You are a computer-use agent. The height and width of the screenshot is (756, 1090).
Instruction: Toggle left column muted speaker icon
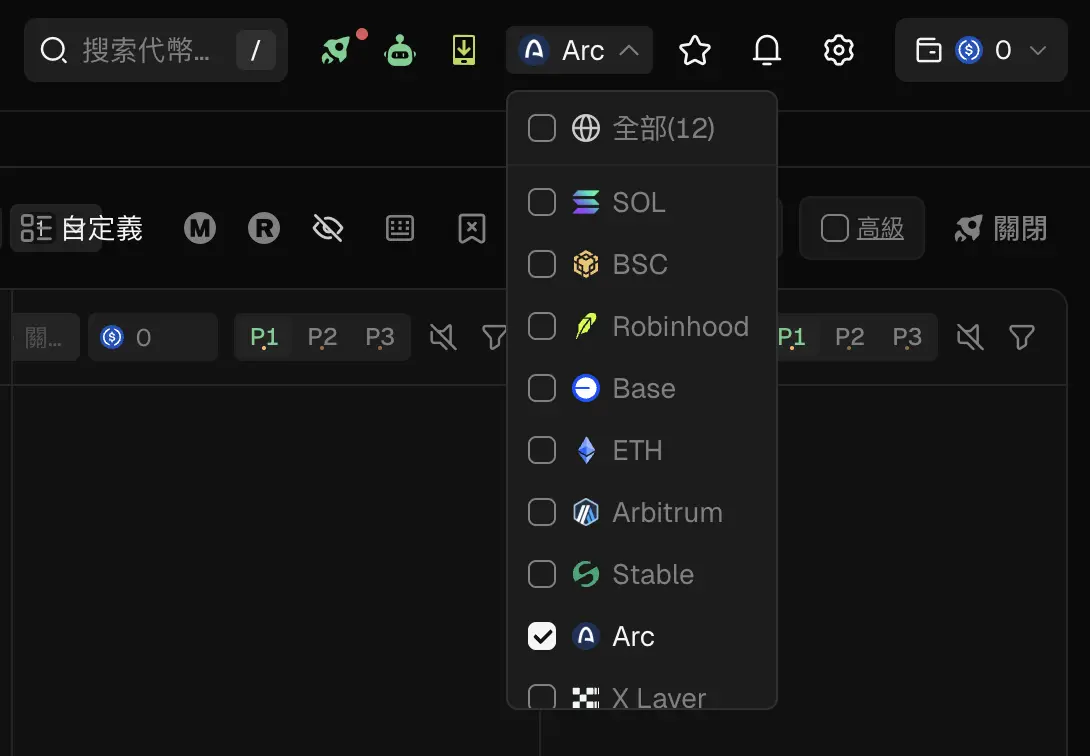pos(442,337)
